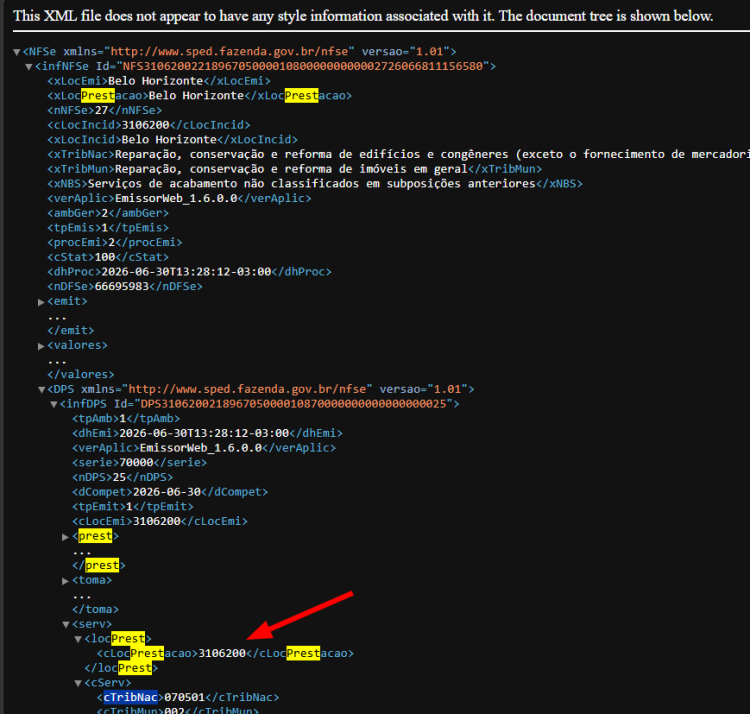Viewport: 750px width, 714px height.
Task: Collapse the infDPS node
Action: coord(54,405)
